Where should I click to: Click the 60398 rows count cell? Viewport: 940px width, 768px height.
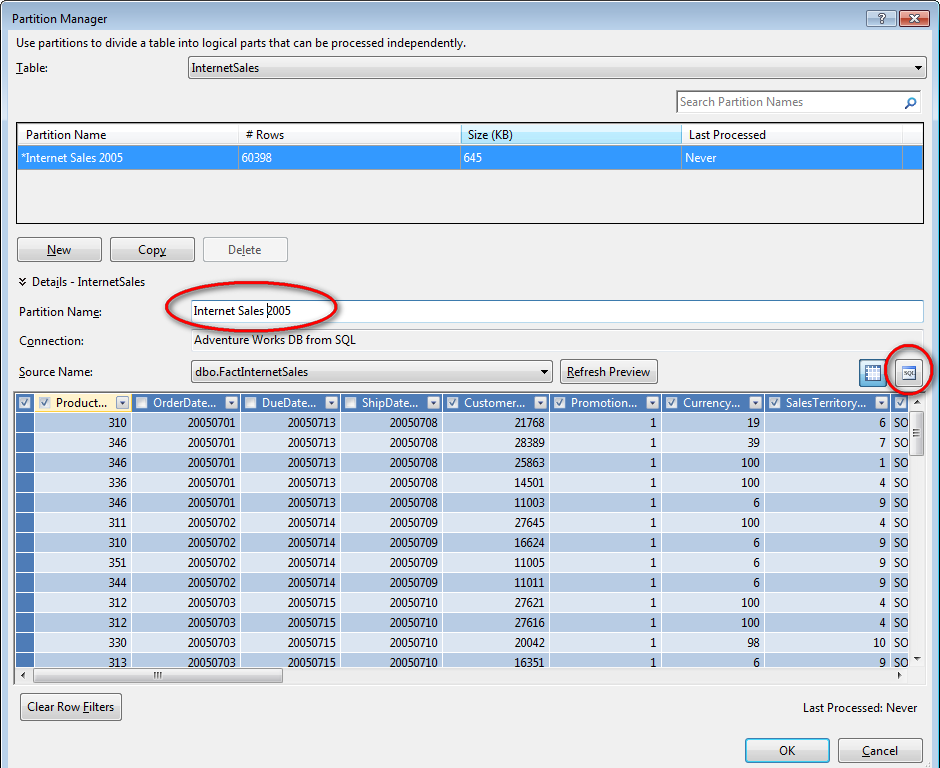point(350,158)
